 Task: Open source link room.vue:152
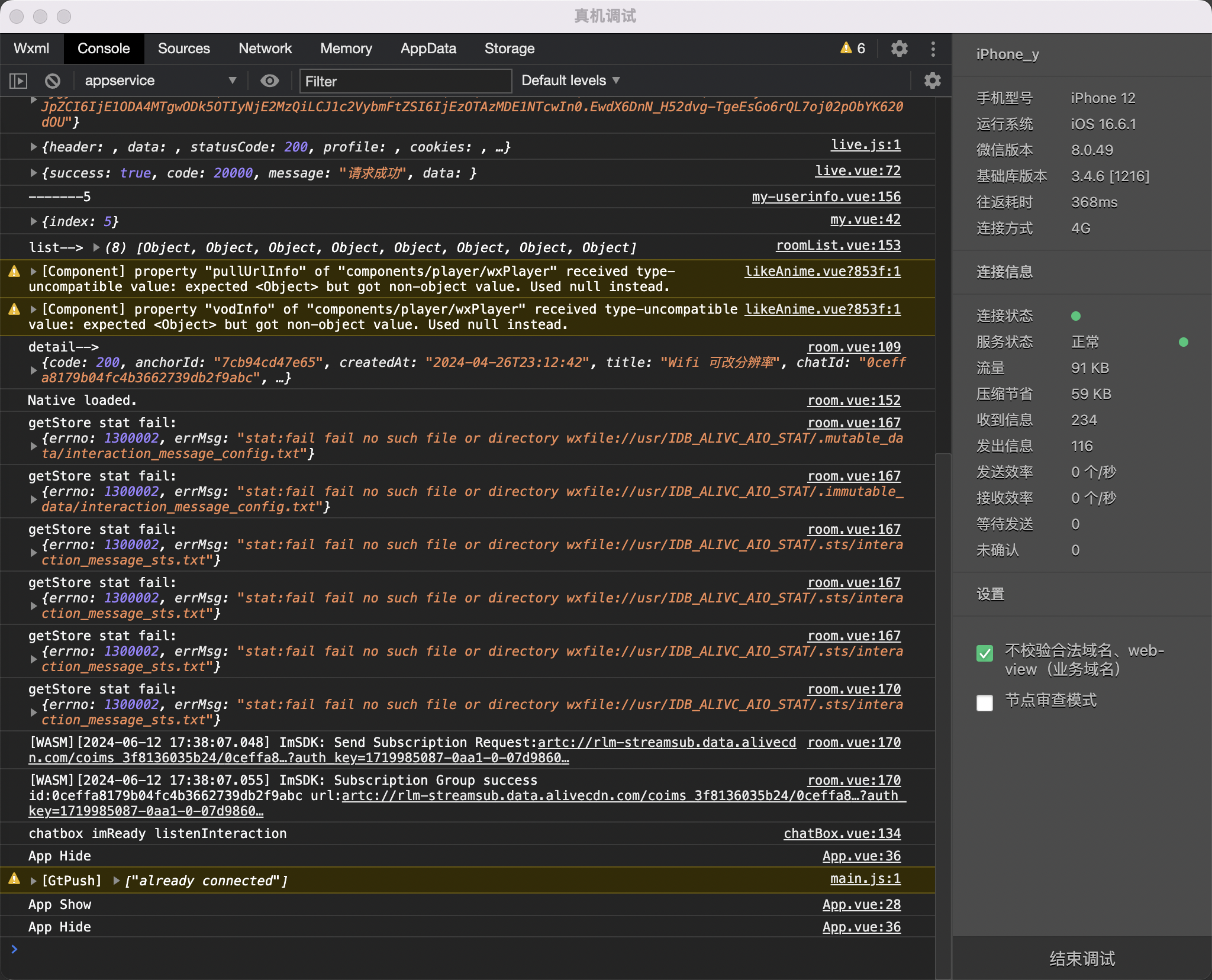(x=854, y=401)
